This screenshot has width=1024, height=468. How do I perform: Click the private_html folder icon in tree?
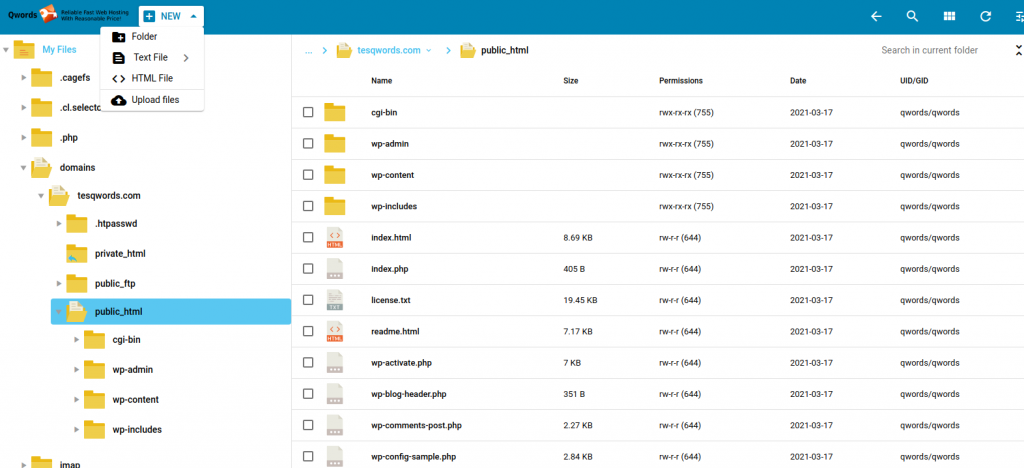(76, 254)
